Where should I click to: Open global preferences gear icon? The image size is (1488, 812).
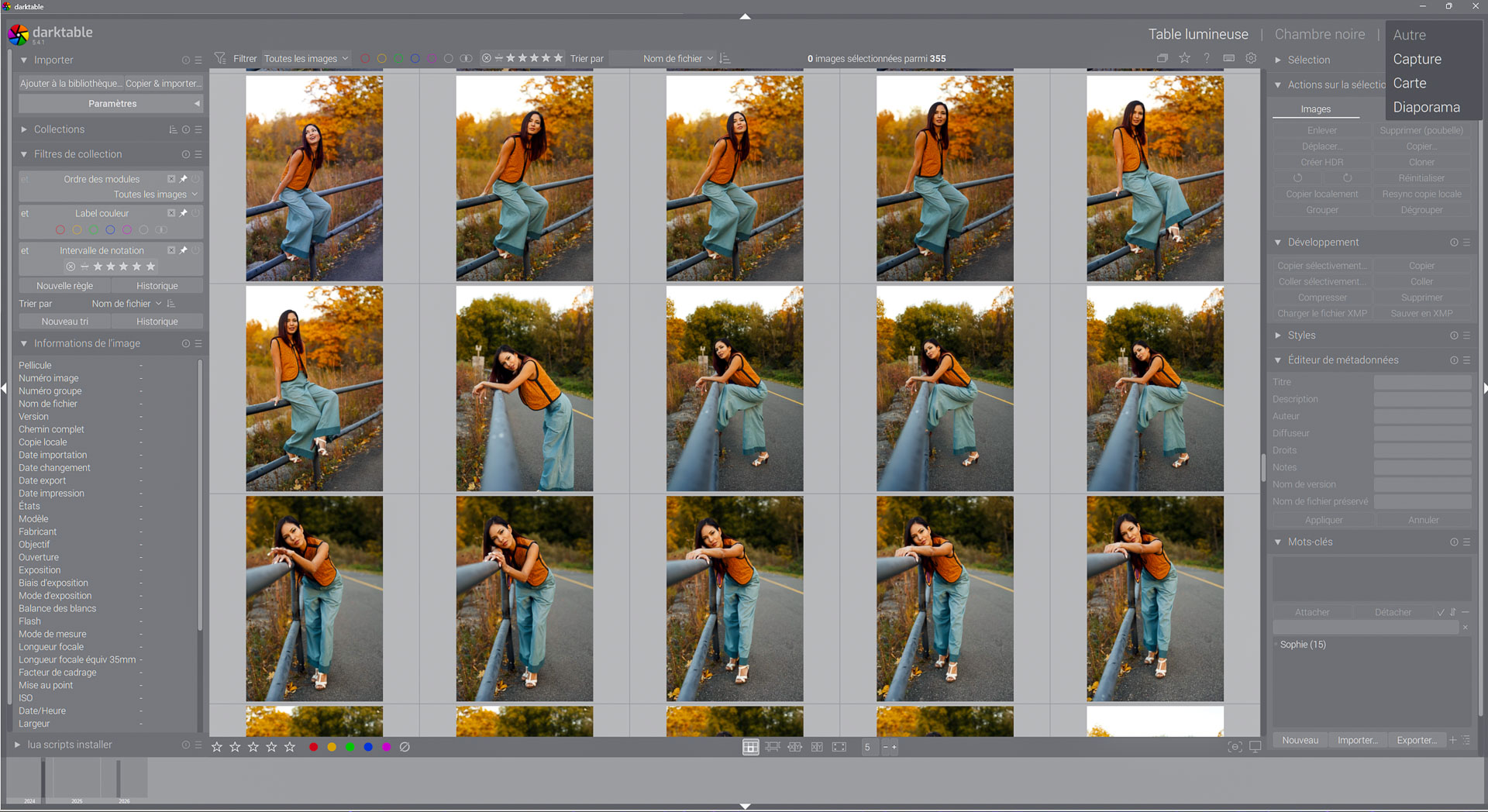coord(1251,58)
